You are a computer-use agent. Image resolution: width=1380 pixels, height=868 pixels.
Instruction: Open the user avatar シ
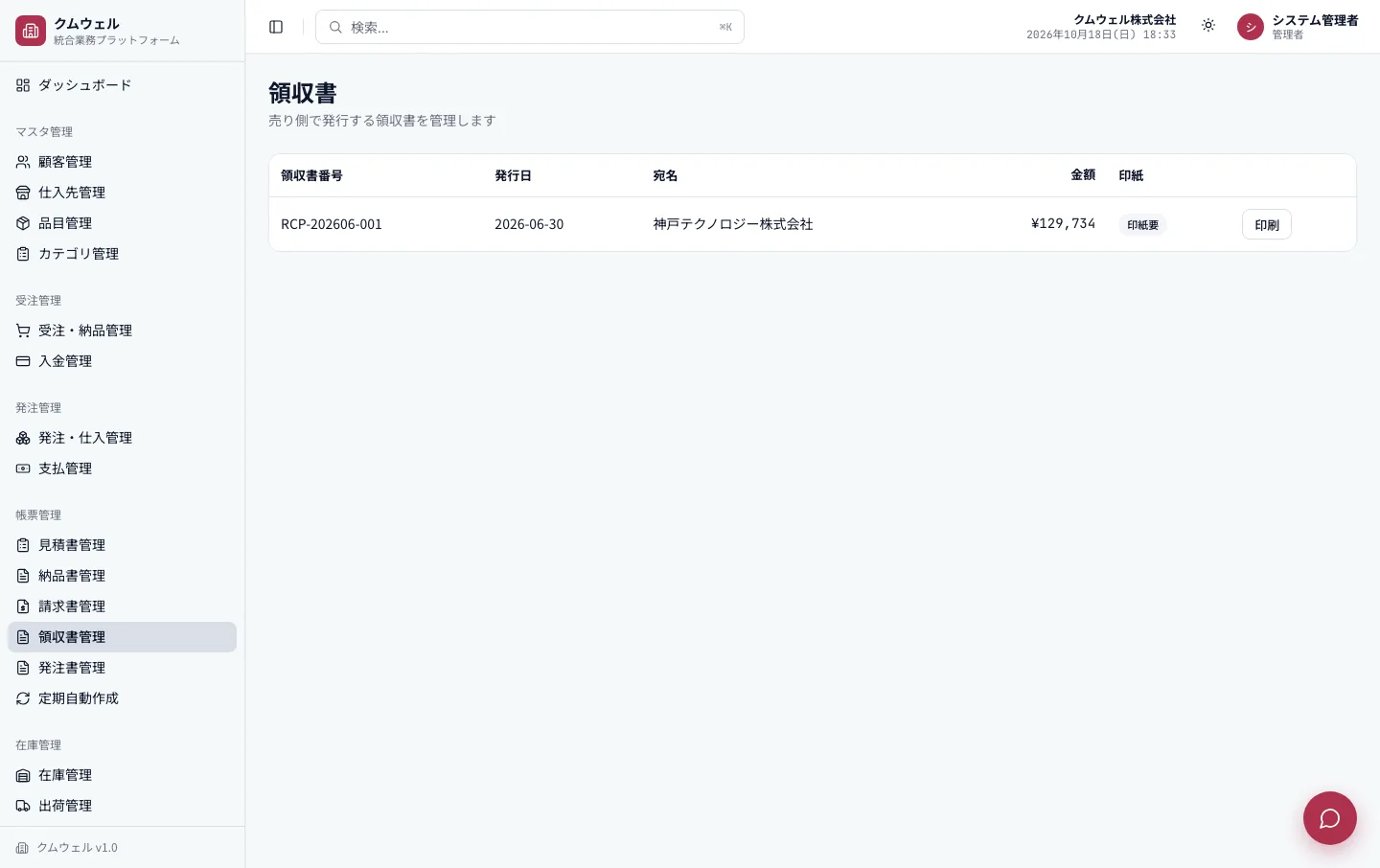click(x=1251, y=27)
